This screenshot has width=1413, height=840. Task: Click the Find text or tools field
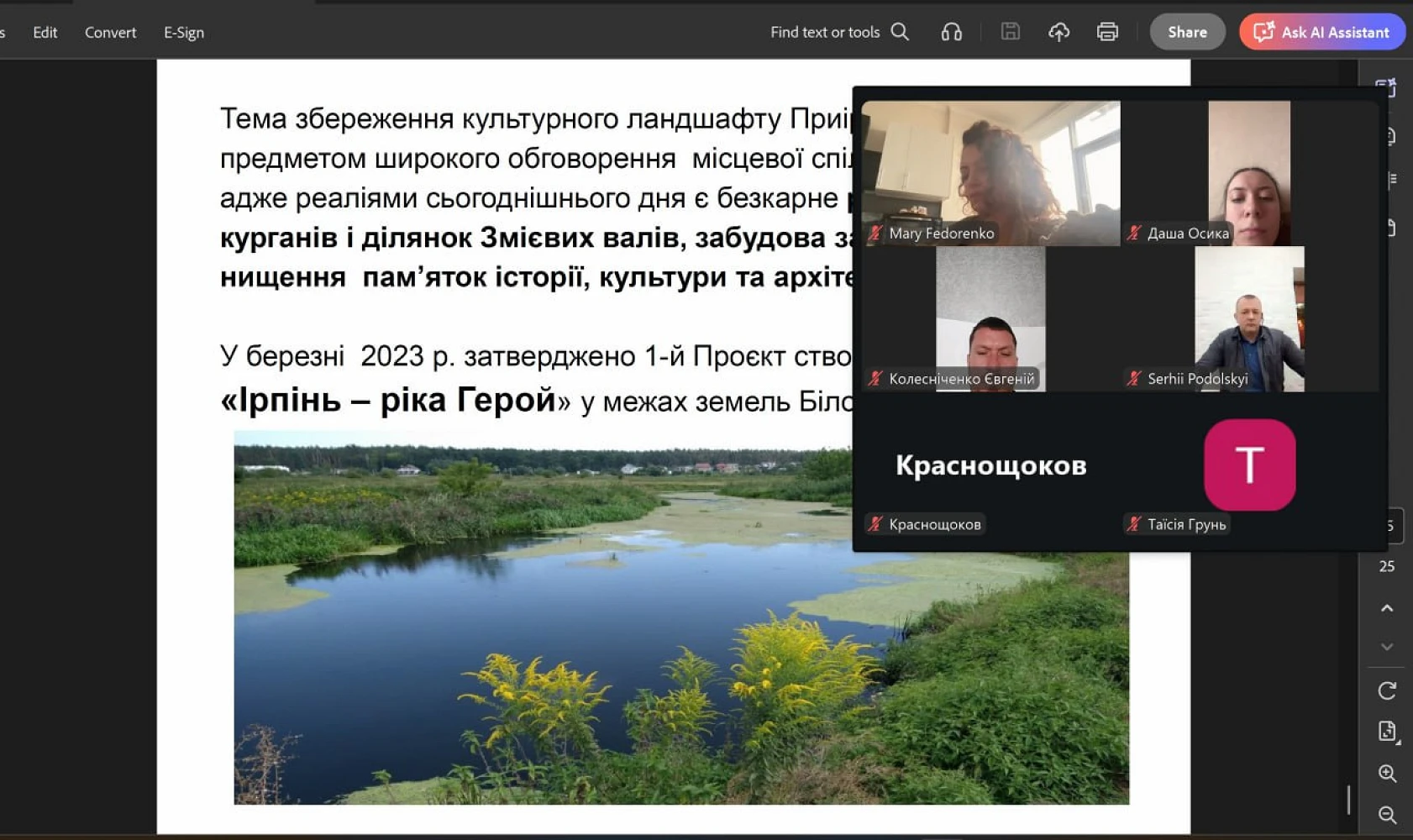[x=824, y=32]
